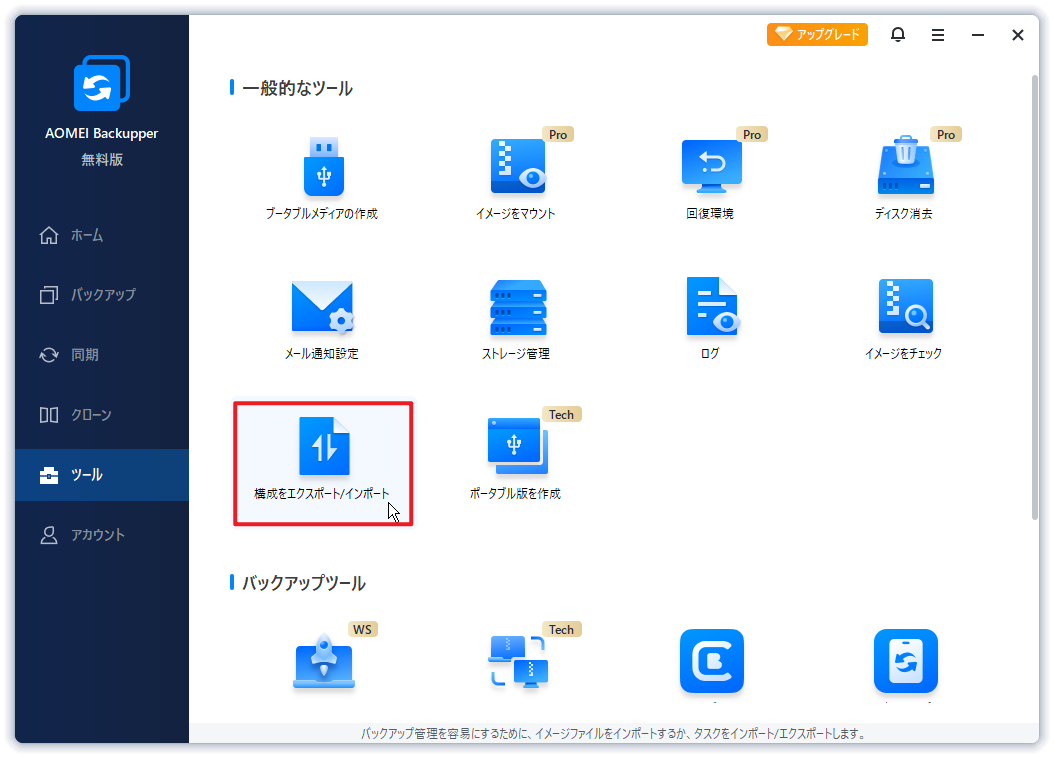Open 回復環境 tool
This screenshot has width=1054, height=758.
[711, 179]
